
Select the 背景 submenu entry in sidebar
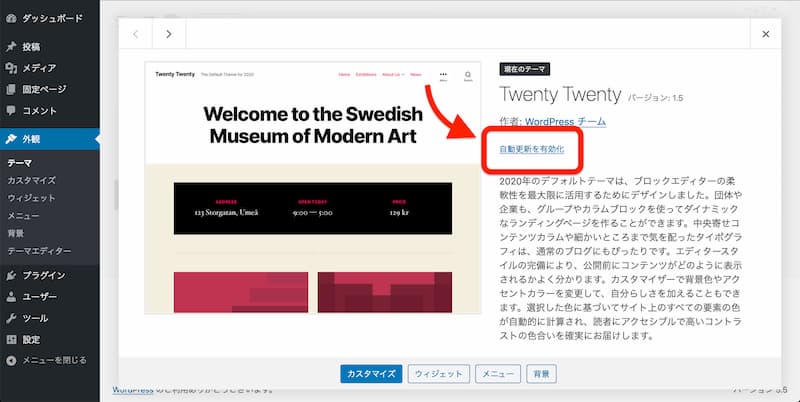pos(15,233)
